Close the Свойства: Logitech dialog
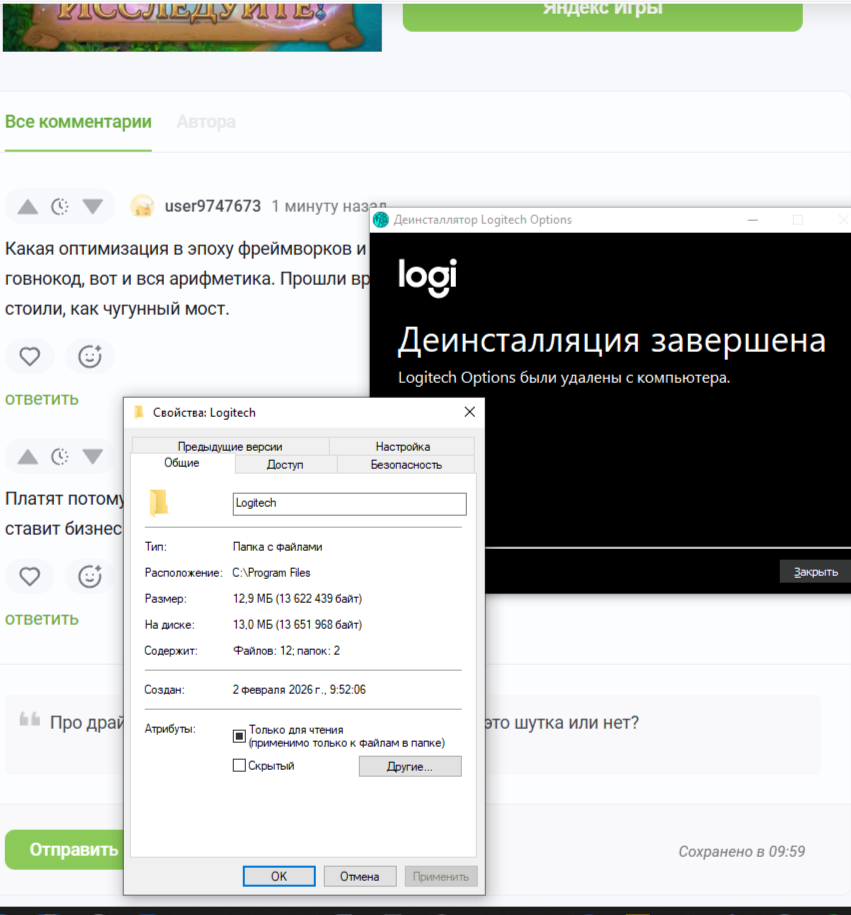 470,412
